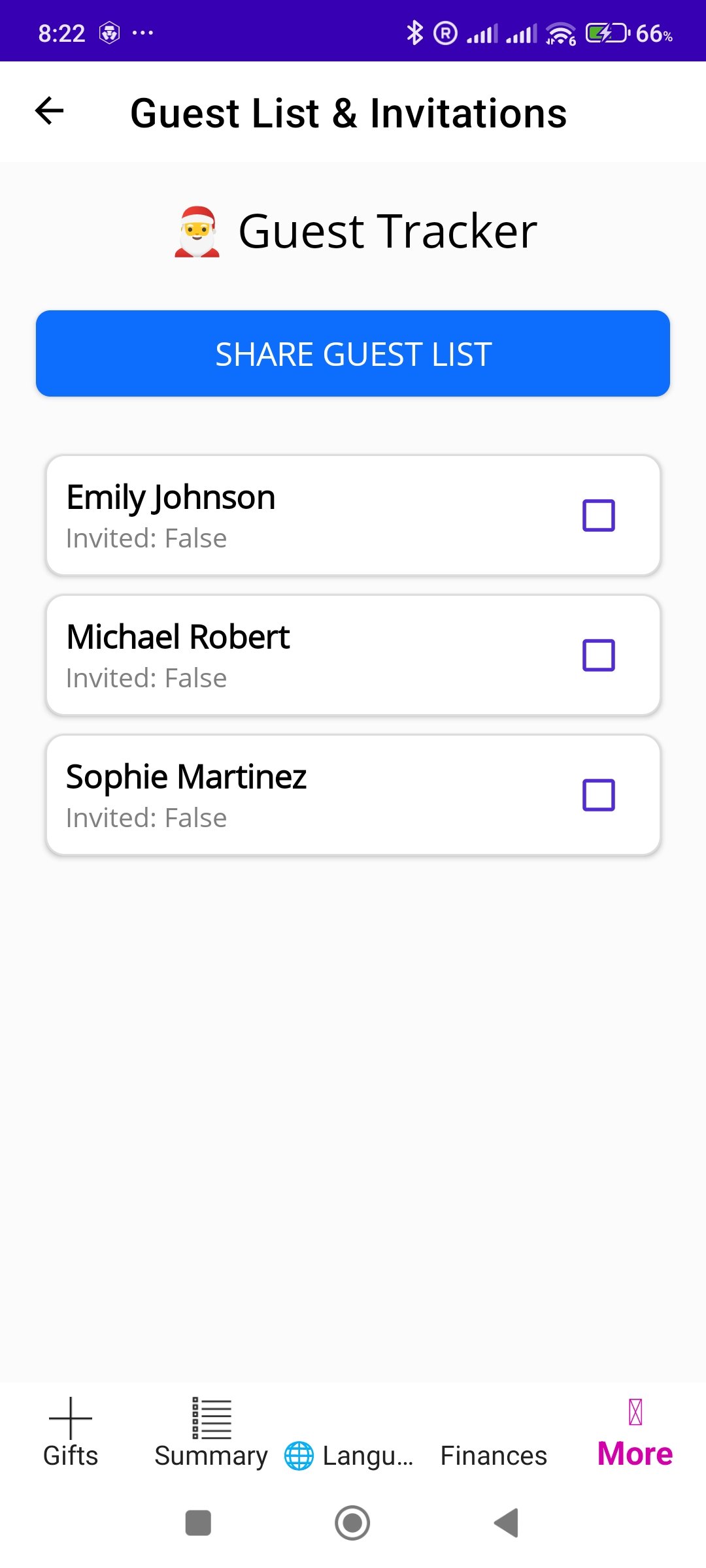
Task: Check Michael Robert's invited checkbox
Action: point(598,655)
